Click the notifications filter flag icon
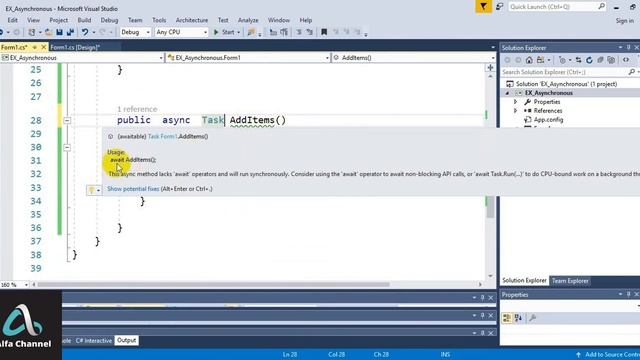The height and width of the screenshot is (360, 640). click(483, 7)
